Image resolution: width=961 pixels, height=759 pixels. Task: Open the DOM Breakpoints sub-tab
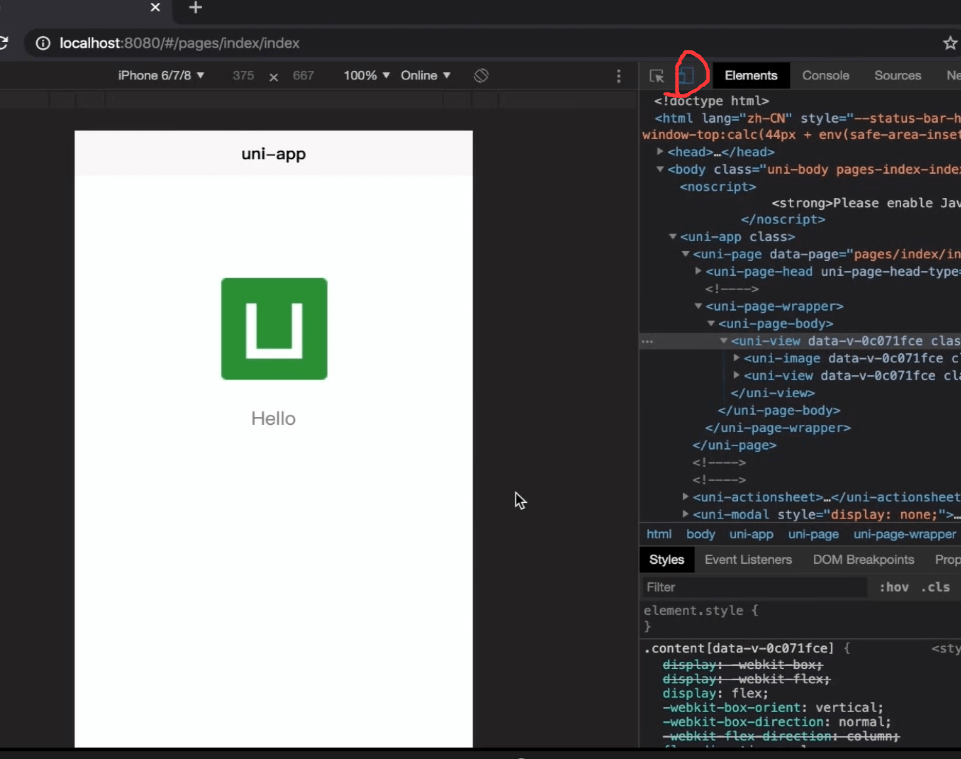click(863, 560)
